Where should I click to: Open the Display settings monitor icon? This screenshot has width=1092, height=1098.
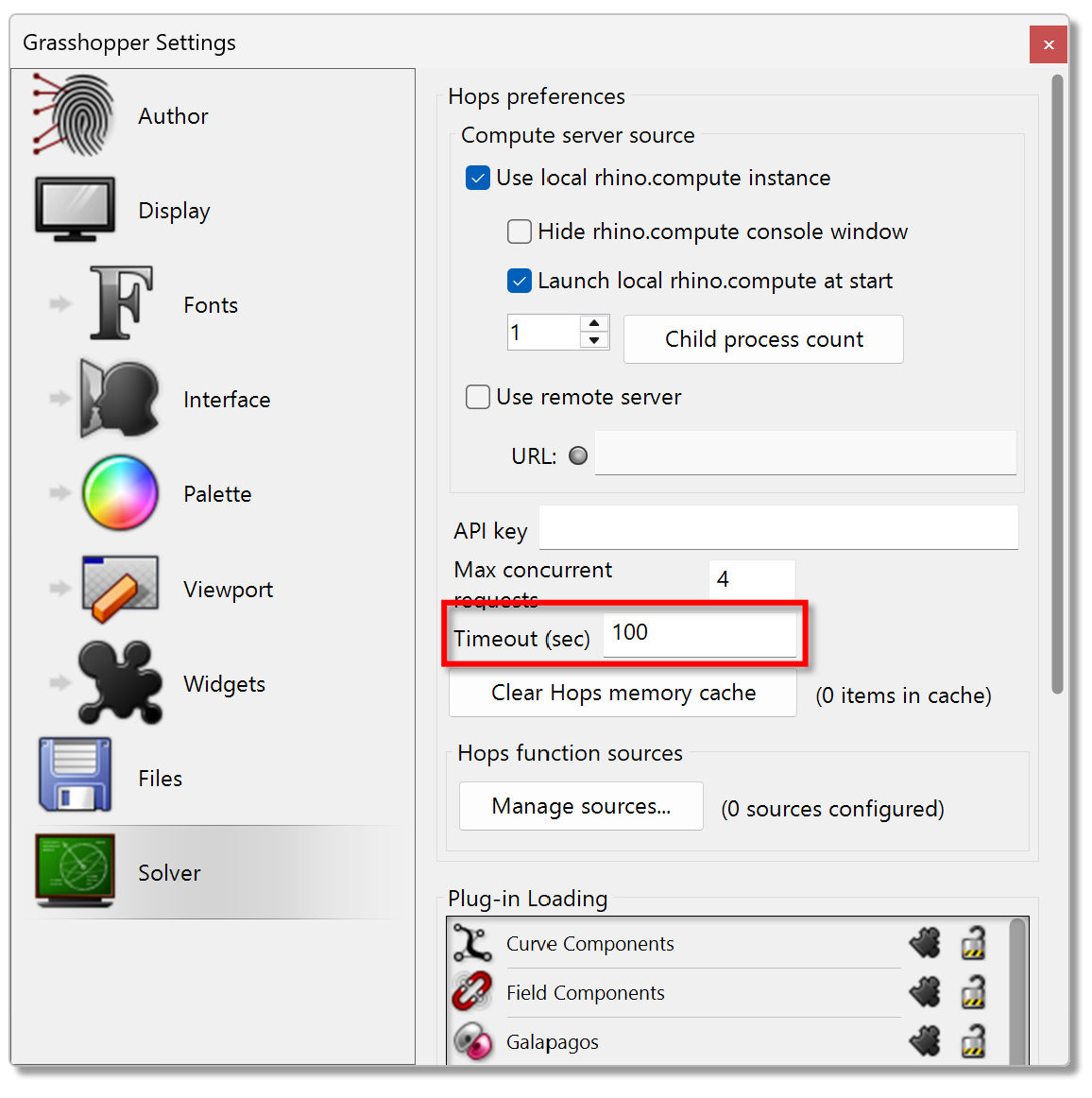pyautogui.click(x=75, y=210)
